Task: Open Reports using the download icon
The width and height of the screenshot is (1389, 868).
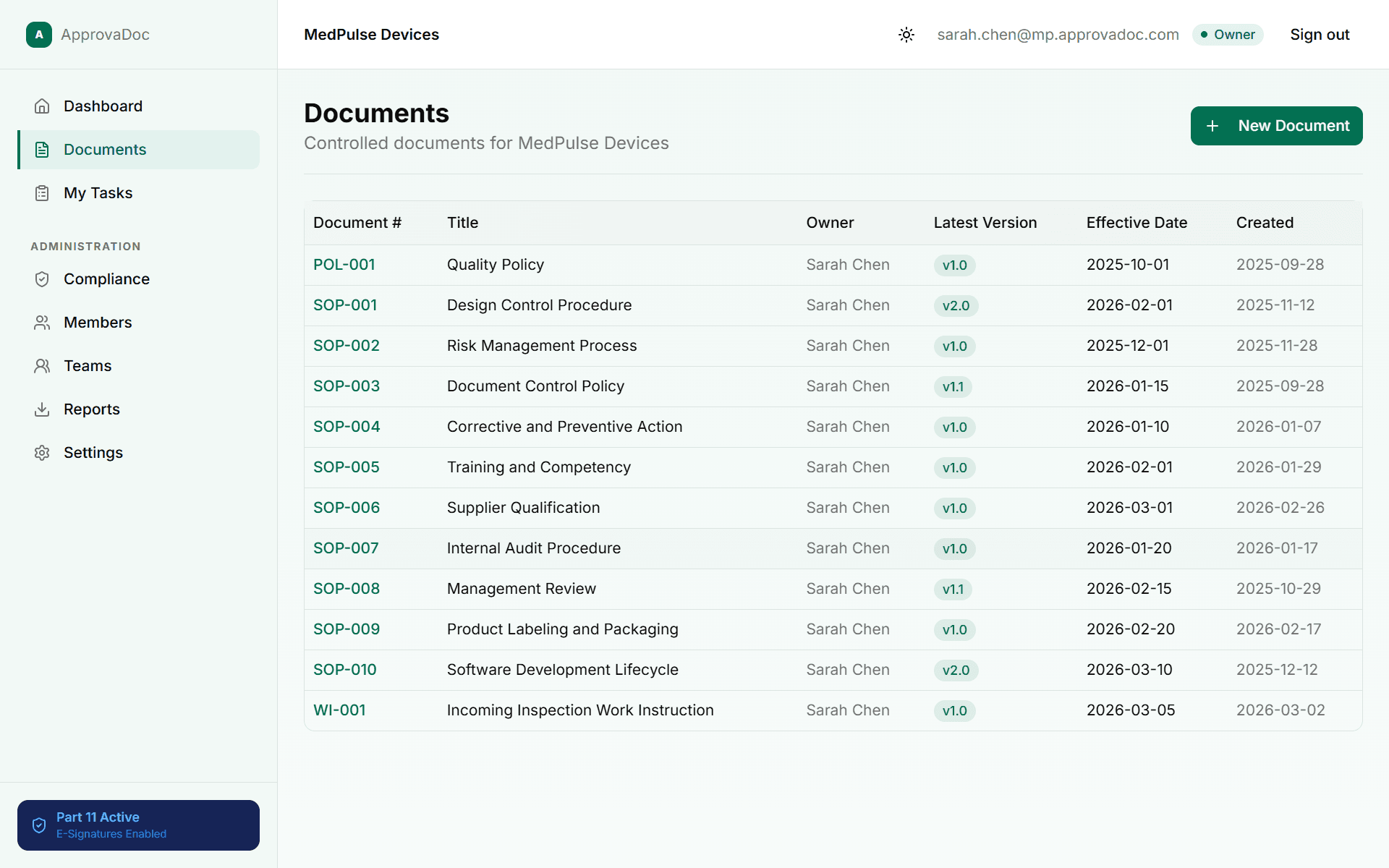Action: click(x=42, y=409)
